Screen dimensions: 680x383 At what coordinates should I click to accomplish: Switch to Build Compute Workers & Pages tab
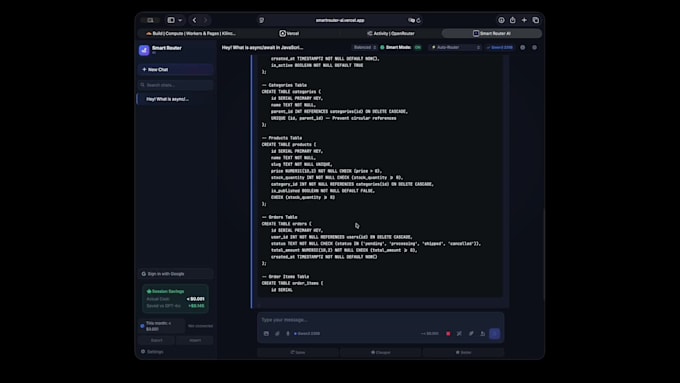click(x=191, y=33)
